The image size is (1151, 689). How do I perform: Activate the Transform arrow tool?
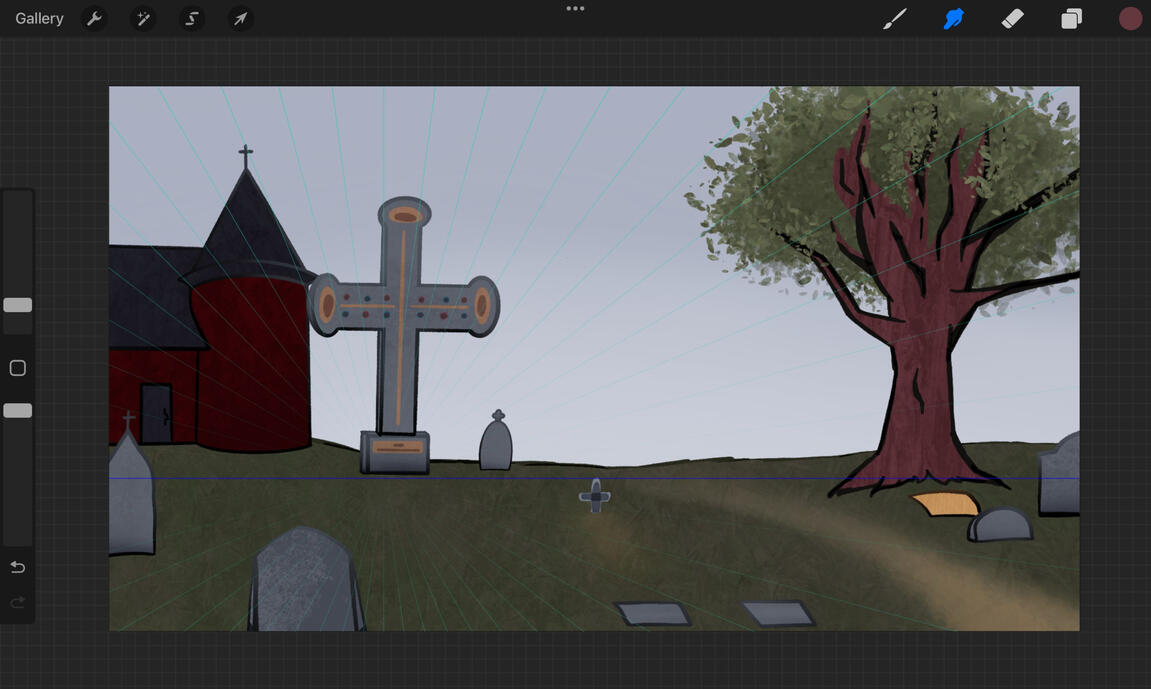pyautogui.click(x=241, y=19)
